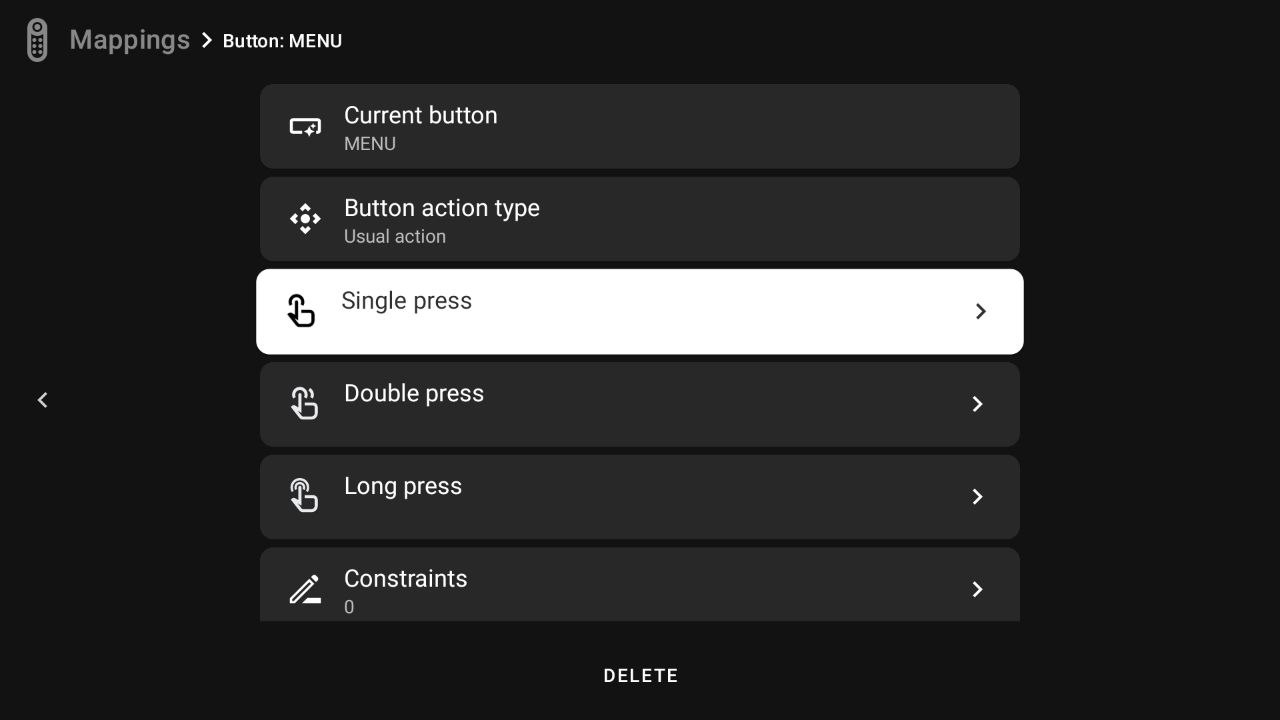
Task: Select the highlighted Single press row
Action: click(x=640, y=311)
